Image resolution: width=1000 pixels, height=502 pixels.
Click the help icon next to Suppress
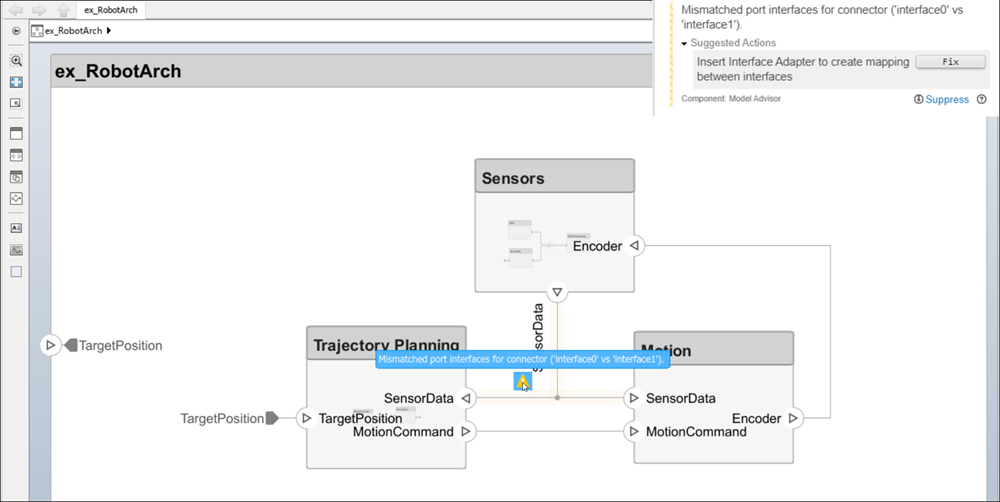(981, 100)
